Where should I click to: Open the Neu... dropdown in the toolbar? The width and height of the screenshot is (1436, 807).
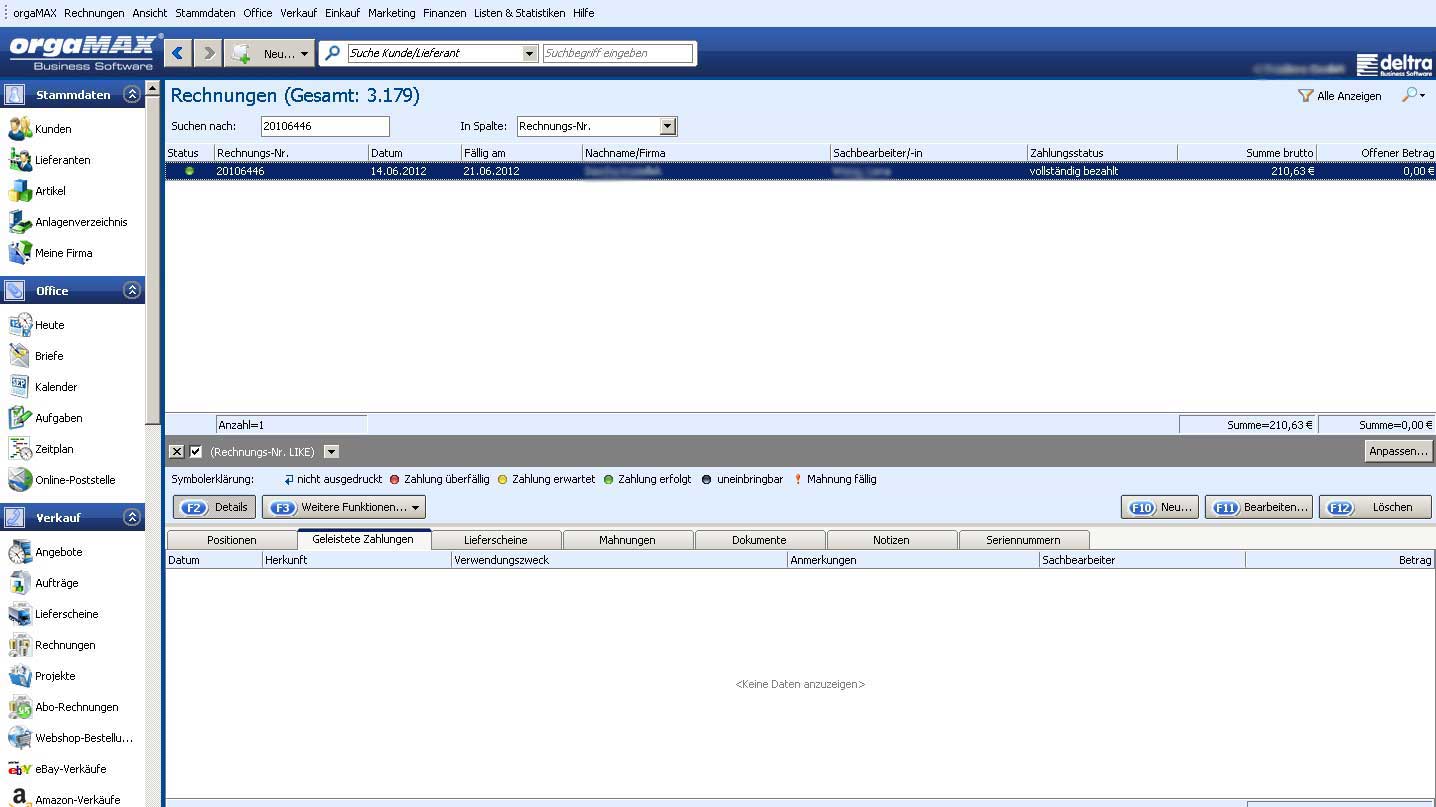coord(270,54)
